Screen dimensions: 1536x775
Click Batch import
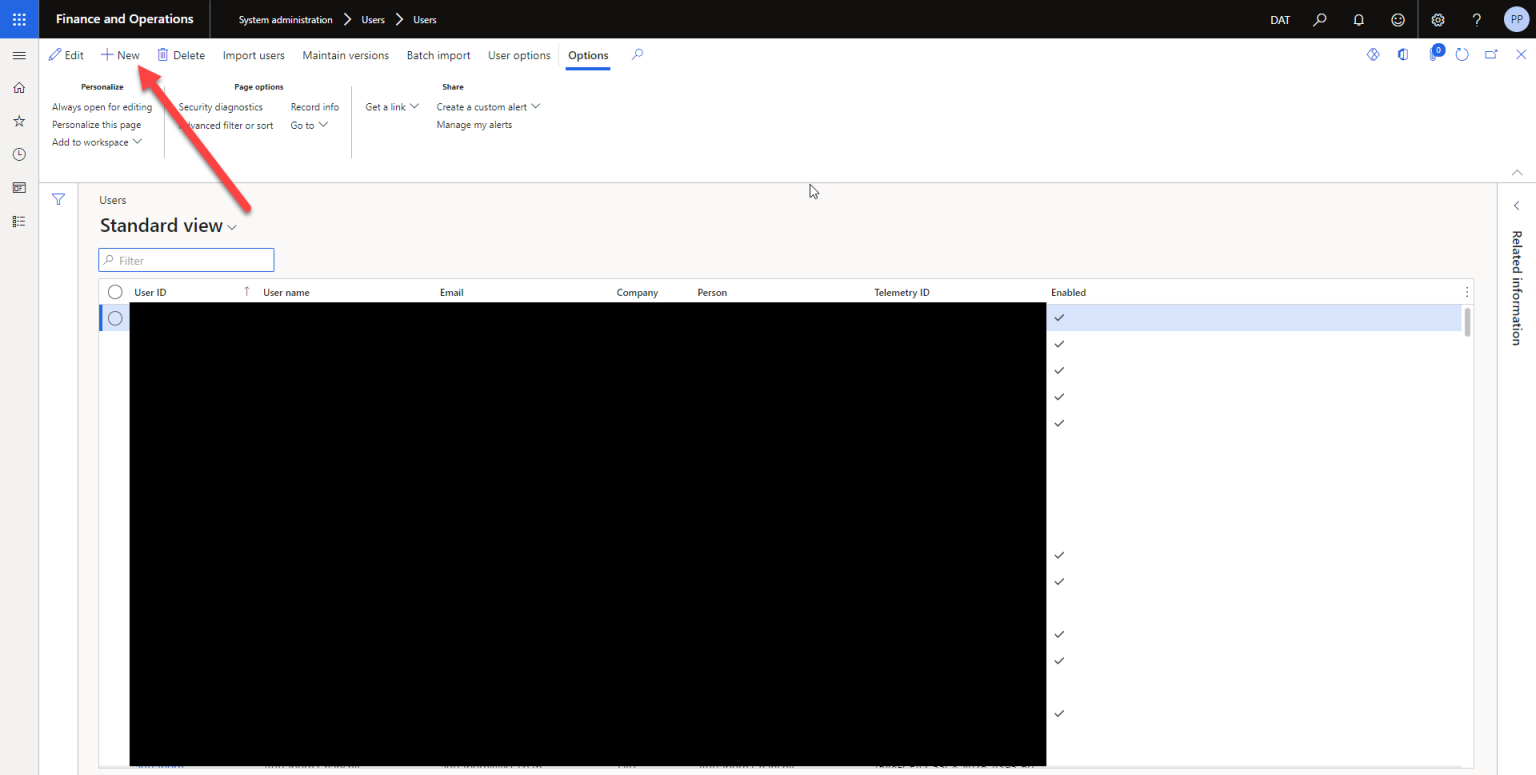[x=438, y=55]
